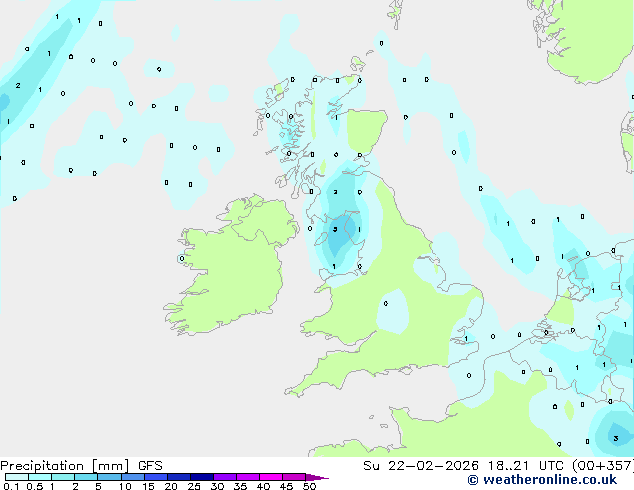
Task: Pick the 10–15 mm legend swatch
Action: click(x=133, y=477)
